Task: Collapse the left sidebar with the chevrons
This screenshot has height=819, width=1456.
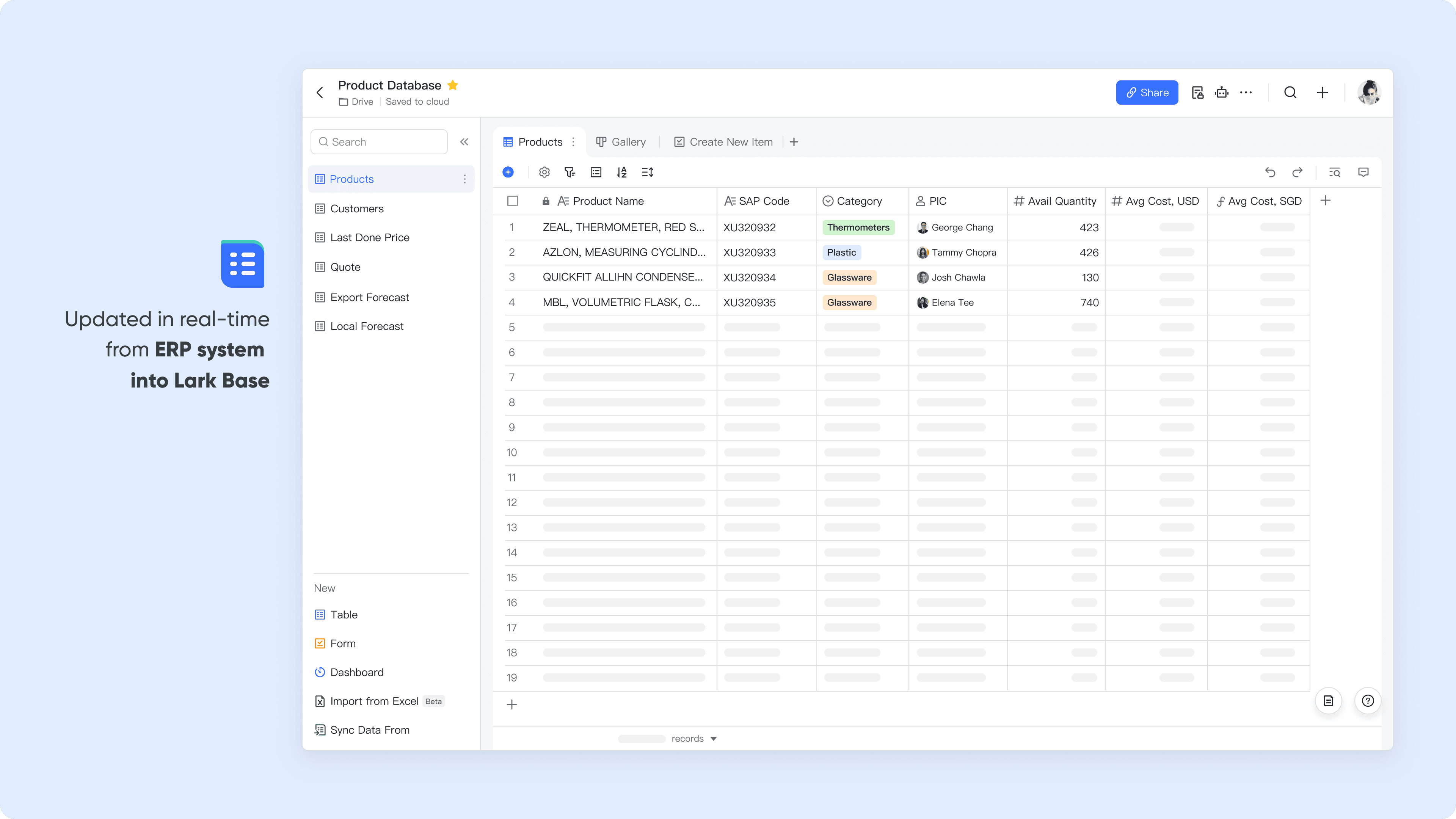Action: coord(464,142)
